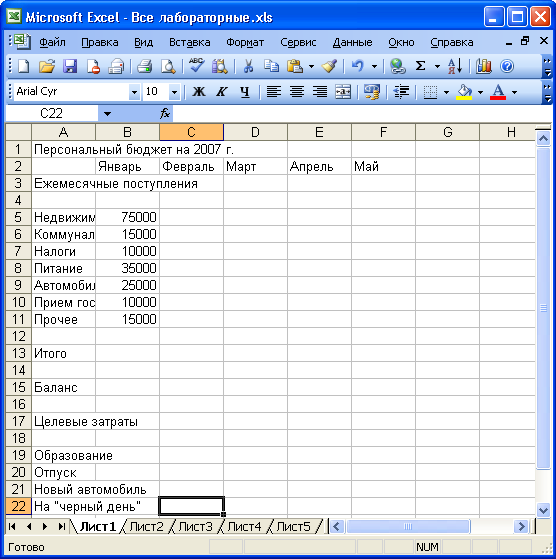Viewport: 556px width, 559px height.
Task: Toggle bold Ж formatting
Action: click(199, 92)
